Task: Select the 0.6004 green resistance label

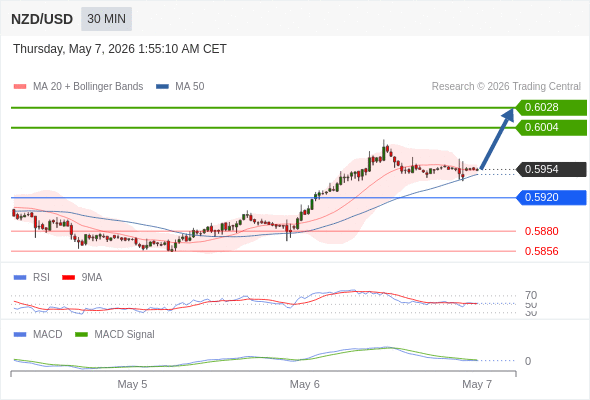Action: click(551, 128)
